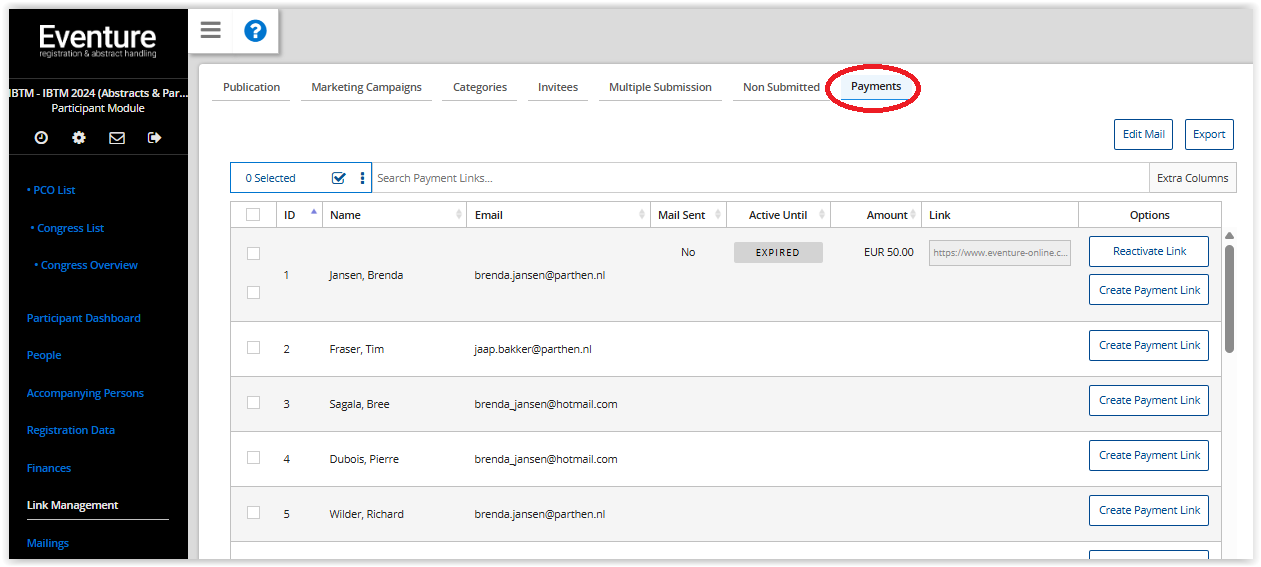1261x567 pixels.
Task: Create Payment Link for Dubois, Pierre
Action: 1149,455
